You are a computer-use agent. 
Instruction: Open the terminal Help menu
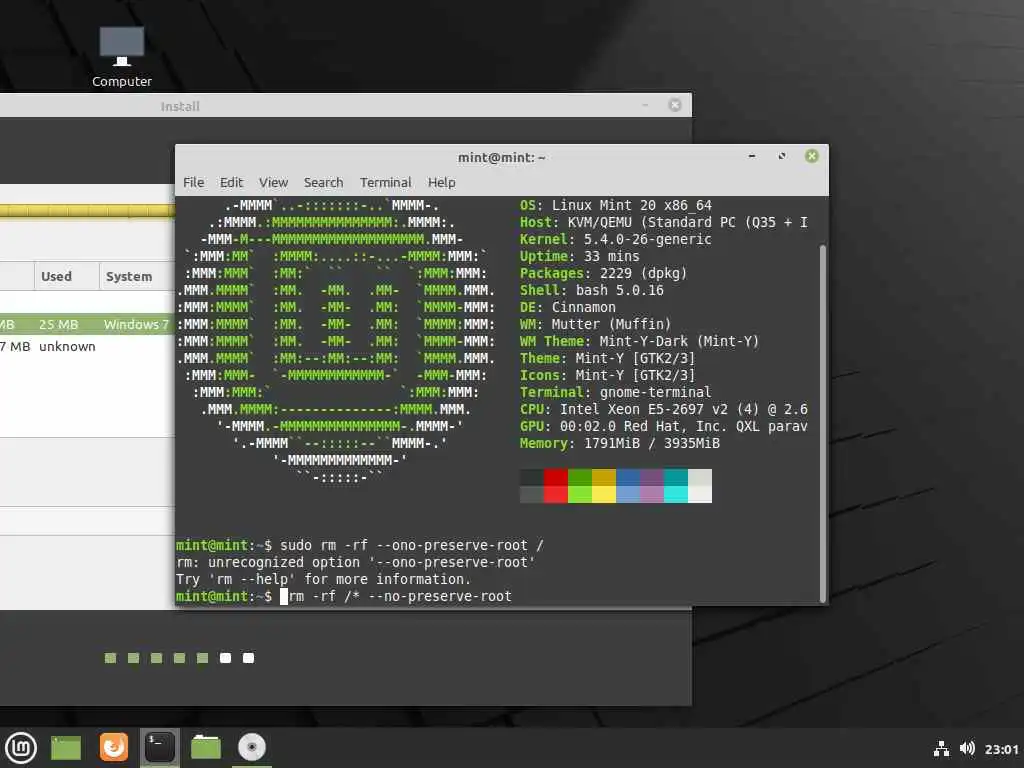[x=441, y=183]
